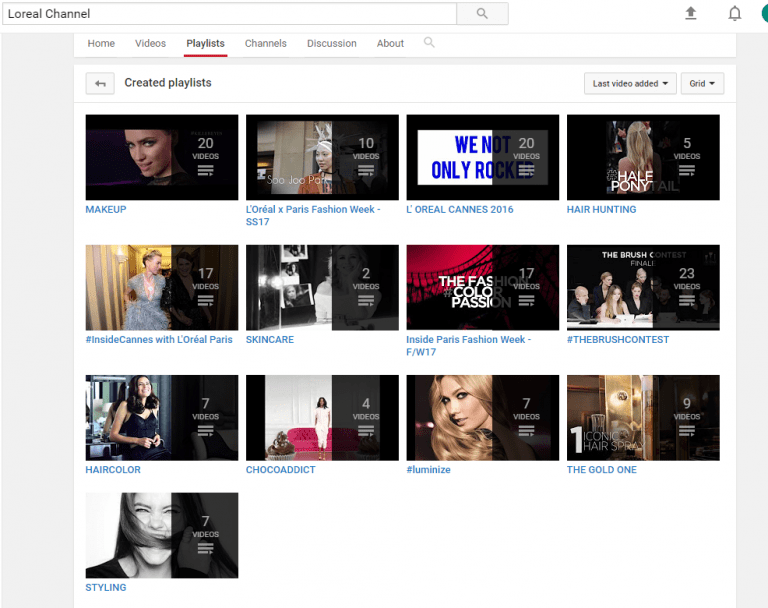
Task: Click the Loreal Channel search field
Action: (x=229, y=14)
